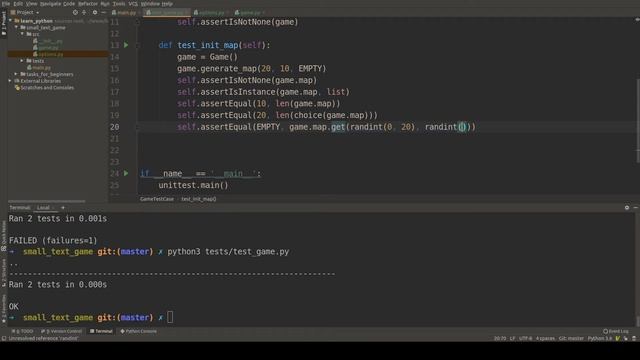Open the Project view dropdown
Screen dimensions: 640x360
(x=25, y=13)
